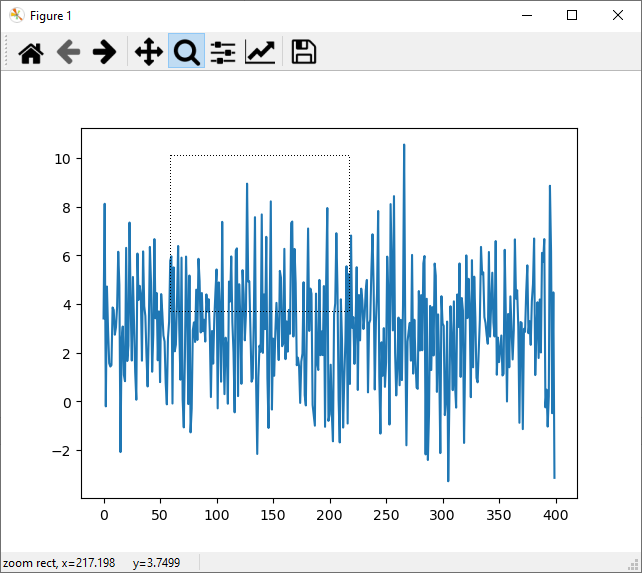Click the Matplotlib icon in the title bar
This screenshot has width=642, height=573.
(x=17, y=16)
